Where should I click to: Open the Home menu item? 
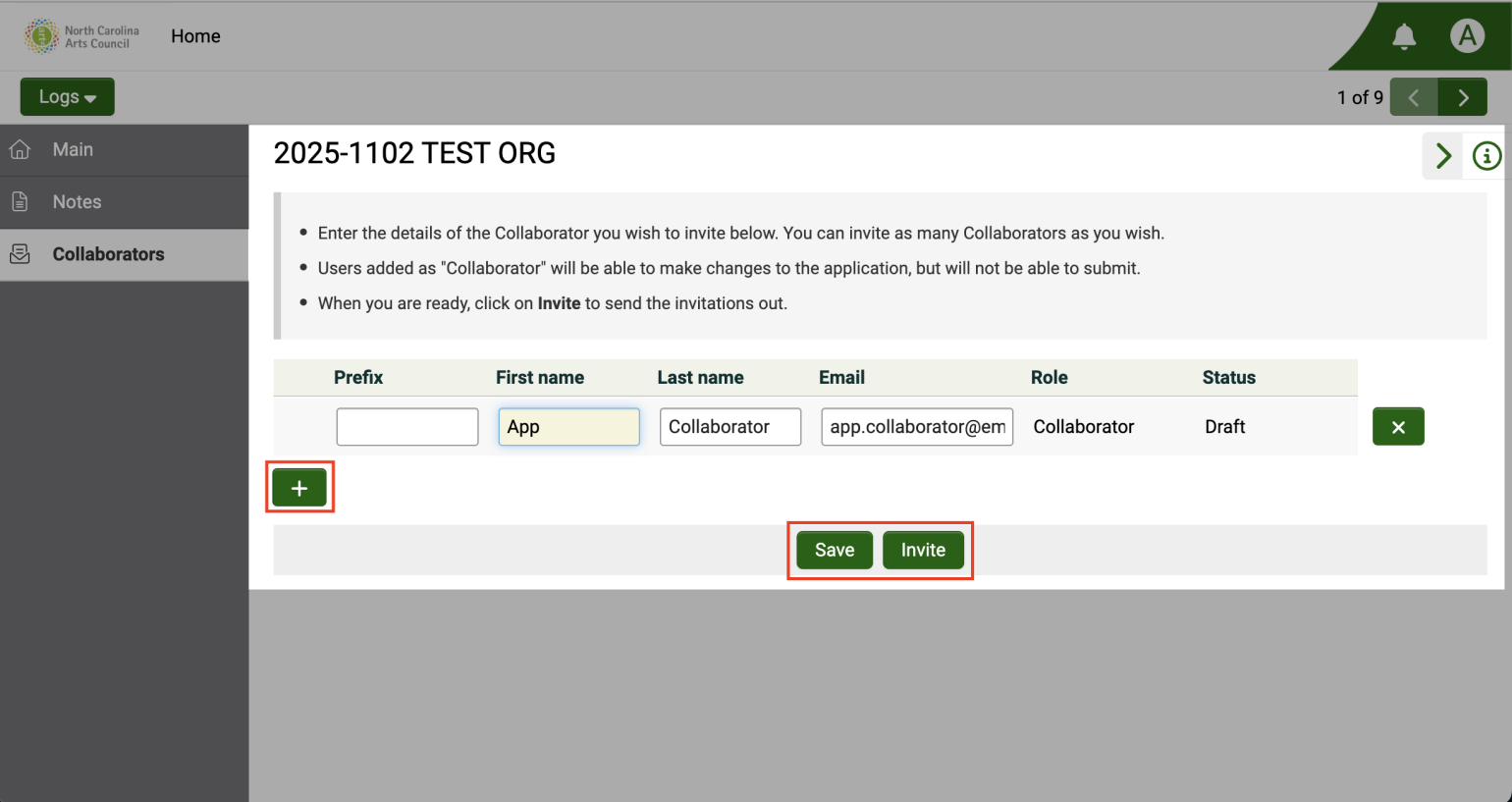pyautogui.click(x=194, y=35)
